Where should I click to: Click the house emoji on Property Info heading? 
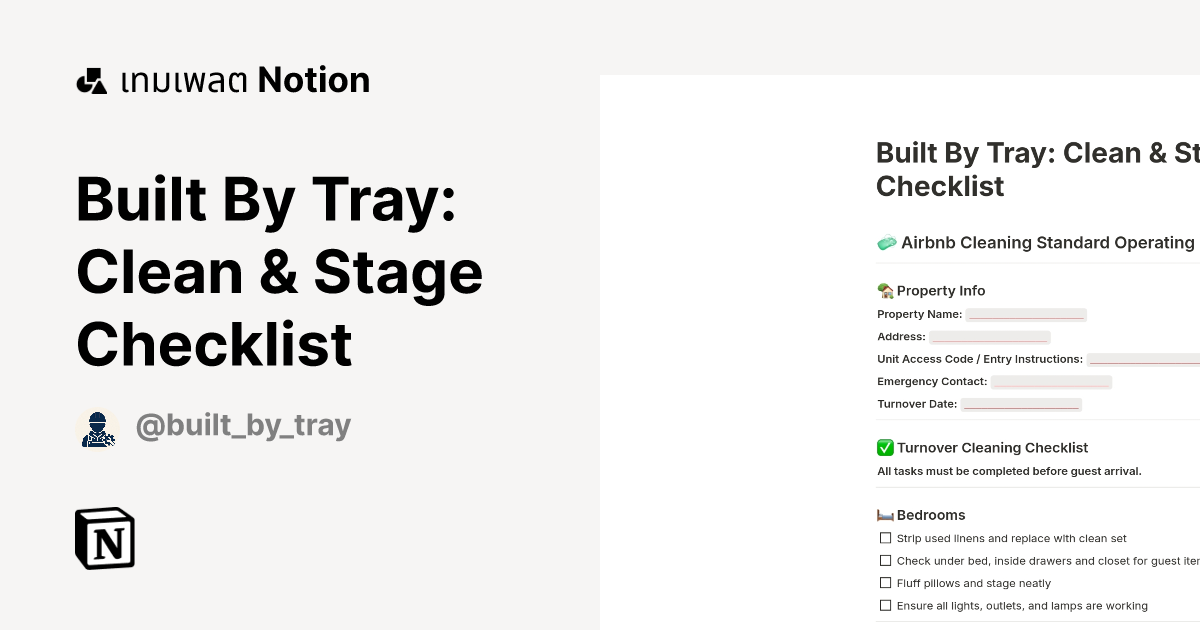(885, 290)
